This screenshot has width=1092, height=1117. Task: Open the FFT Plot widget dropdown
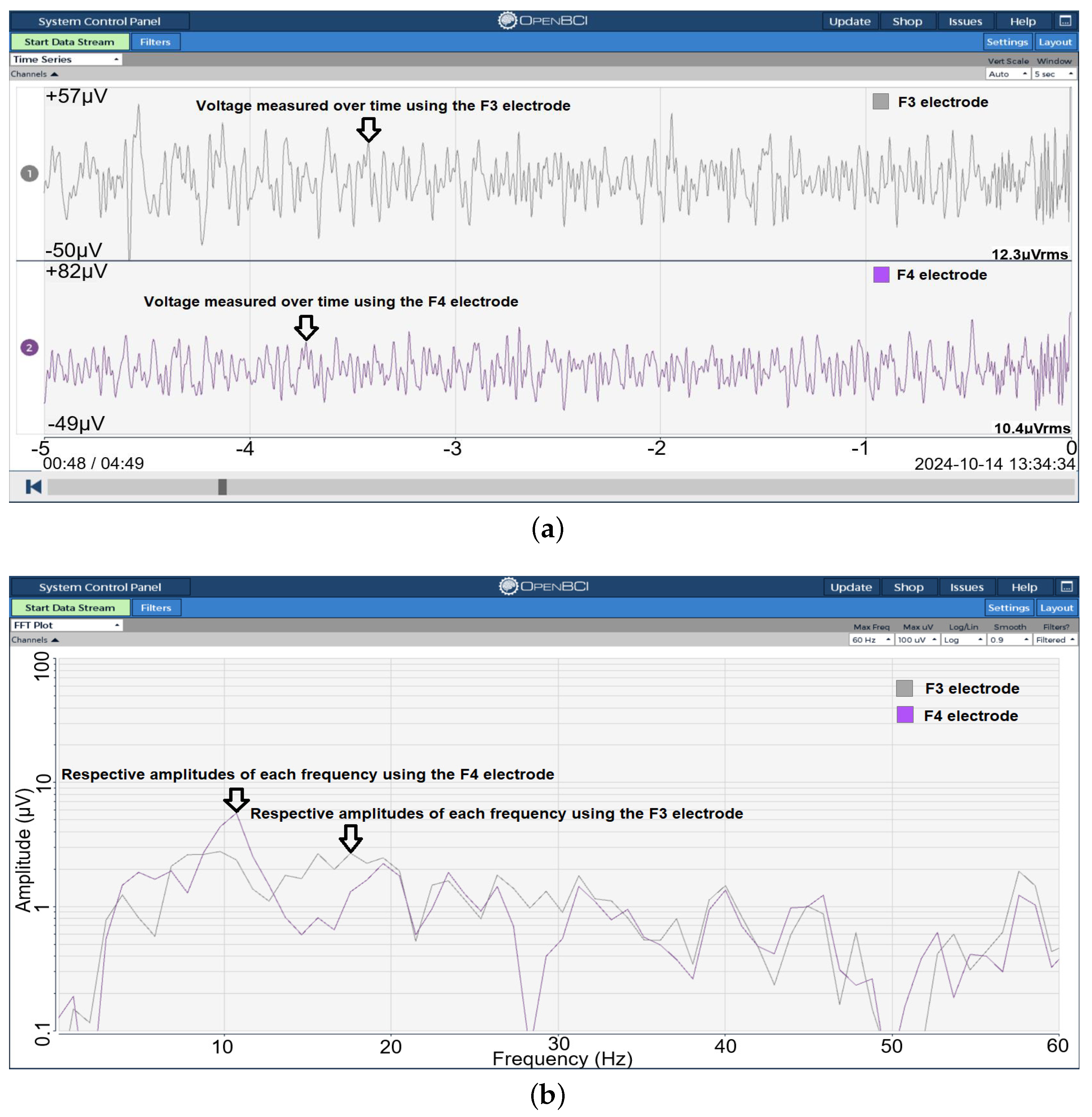tap(67, 625)
